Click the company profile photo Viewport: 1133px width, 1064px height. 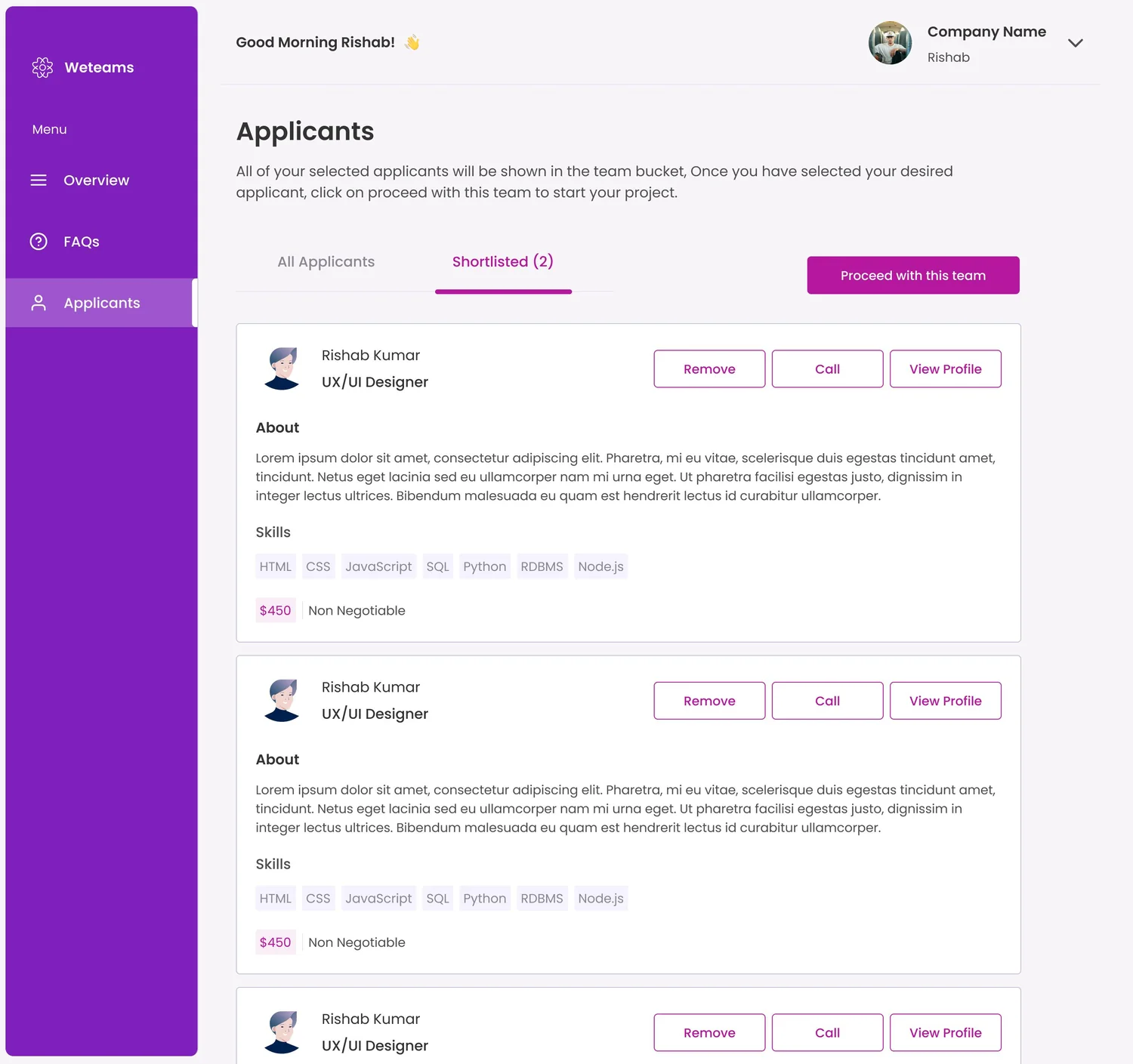pyautogui.click(x=890, y=43)
